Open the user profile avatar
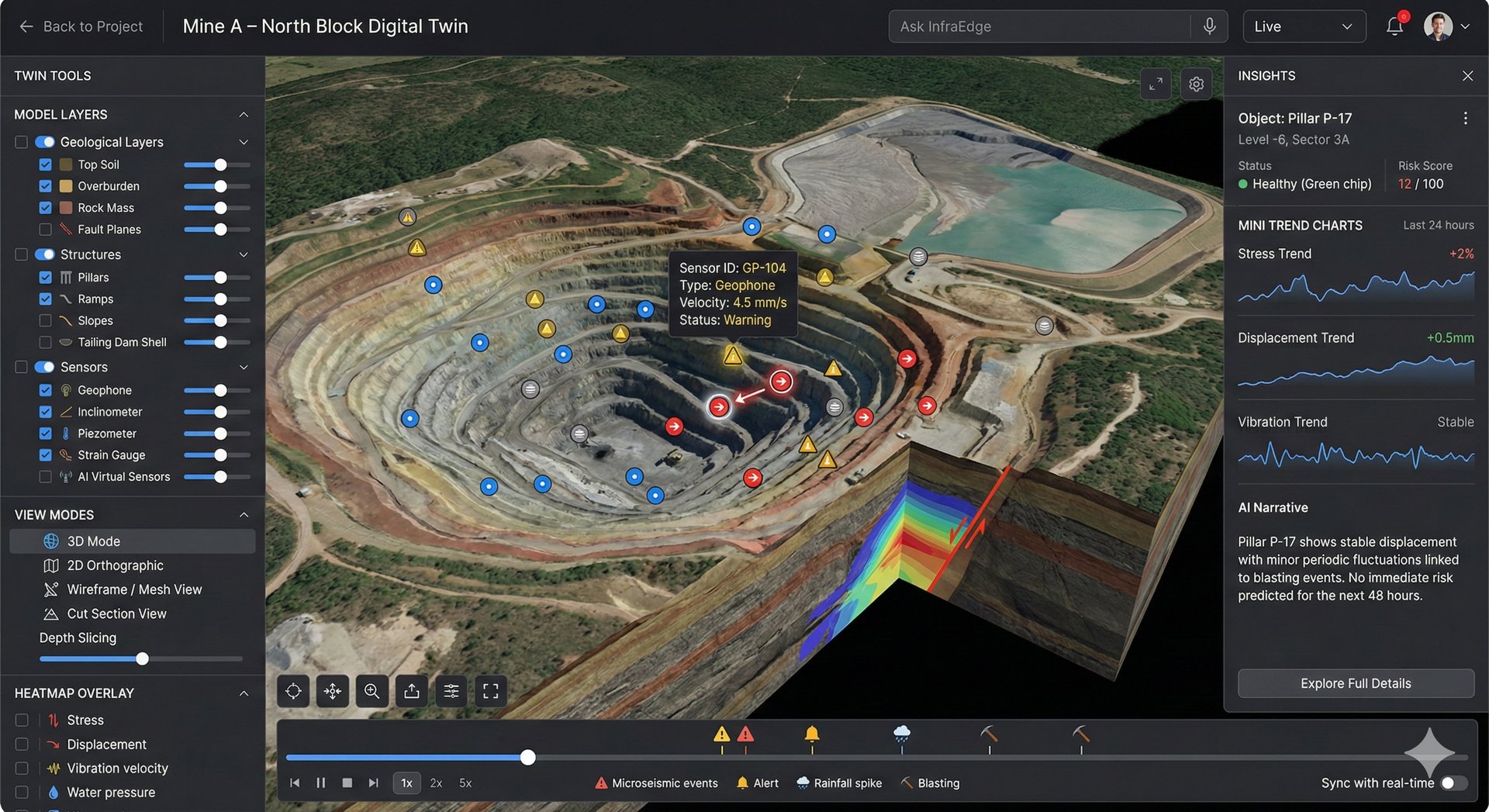The width and height of the screenshot is (1489, 812). pos(1438,26)
